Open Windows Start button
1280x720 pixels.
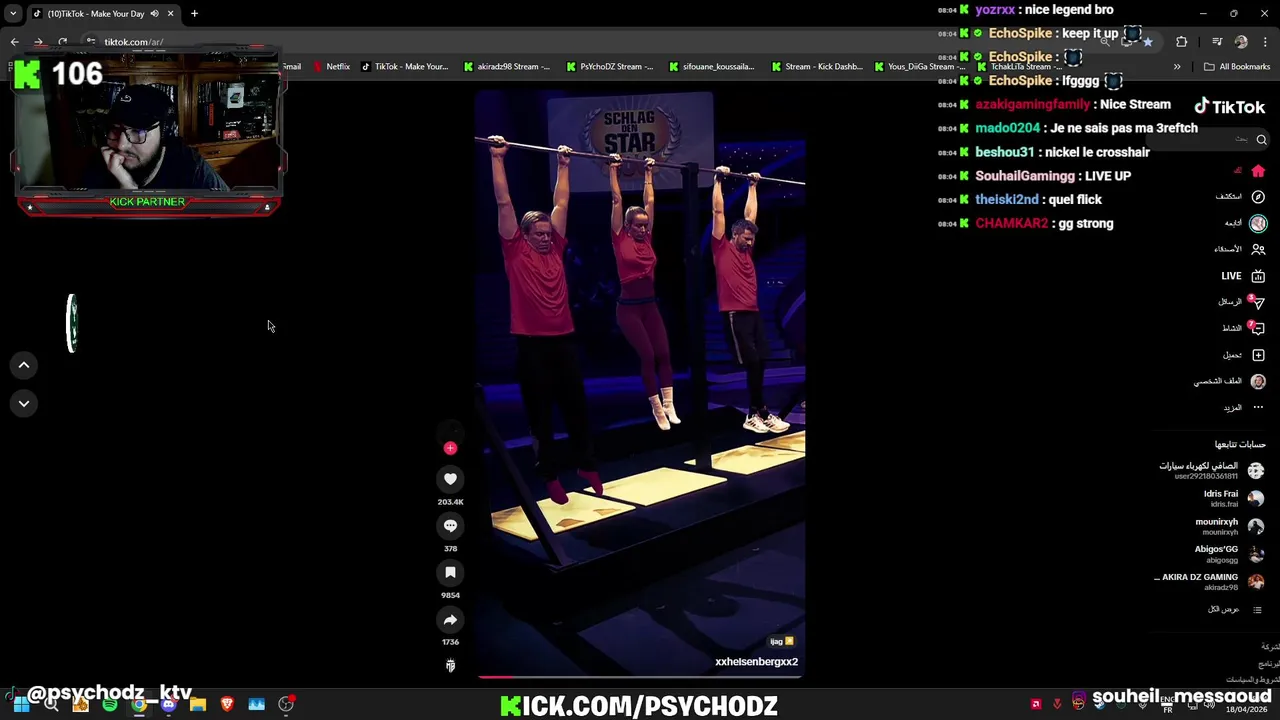pos(21,705)
